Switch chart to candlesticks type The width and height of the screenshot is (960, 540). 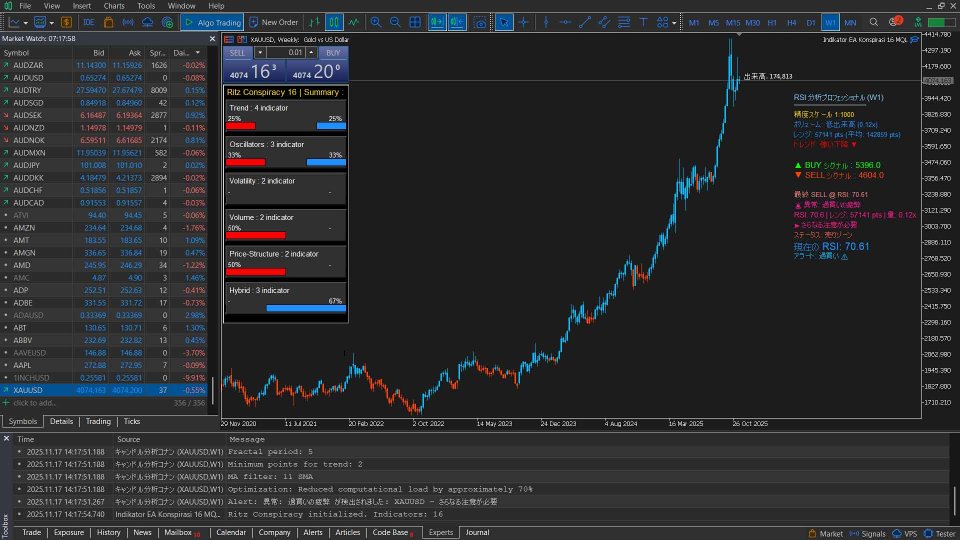(334, 22)
